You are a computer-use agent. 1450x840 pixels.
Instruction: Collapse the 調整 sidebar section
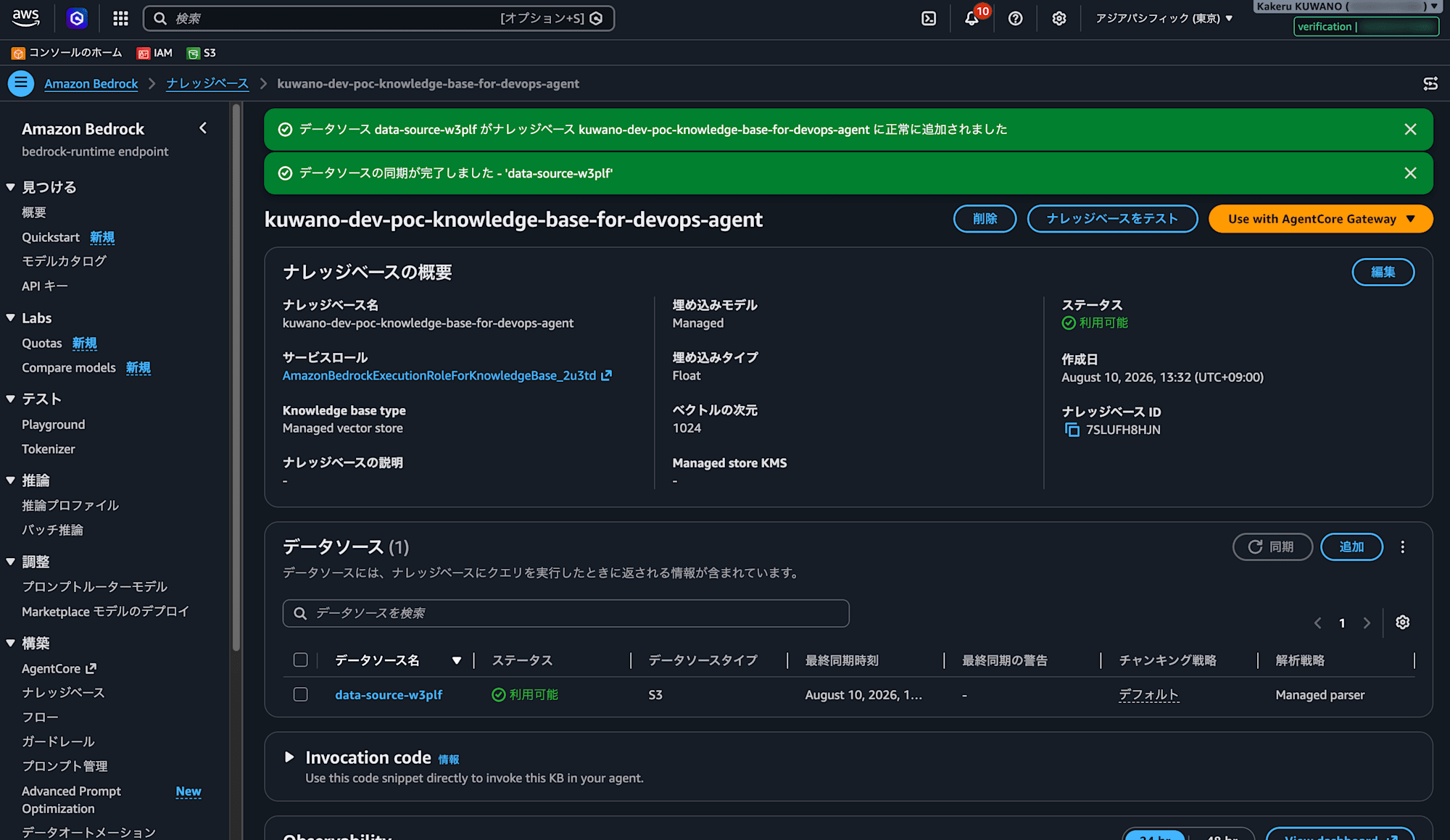(x=11, y=562)
